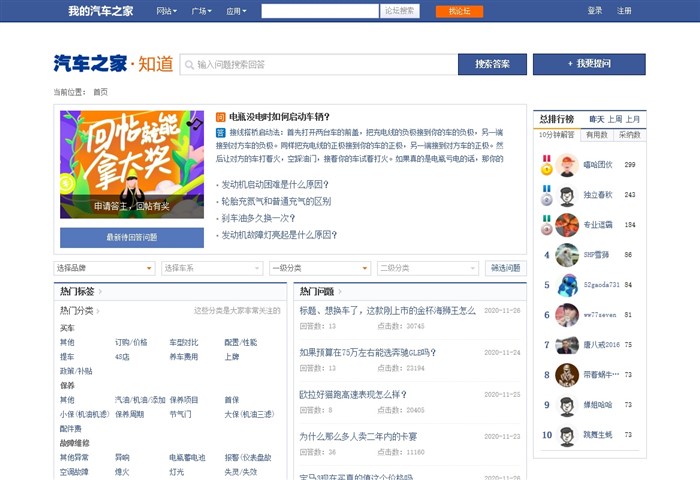Switch to 昨天 ranking tab
Image resolution: width=700 pixels, height=480 pixels.
[x=596, y=119]
